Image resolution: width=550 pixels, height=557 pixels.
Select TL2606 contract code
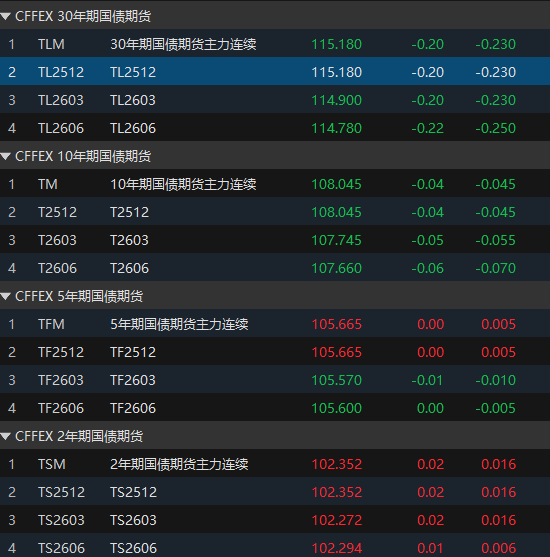point(61,128)
